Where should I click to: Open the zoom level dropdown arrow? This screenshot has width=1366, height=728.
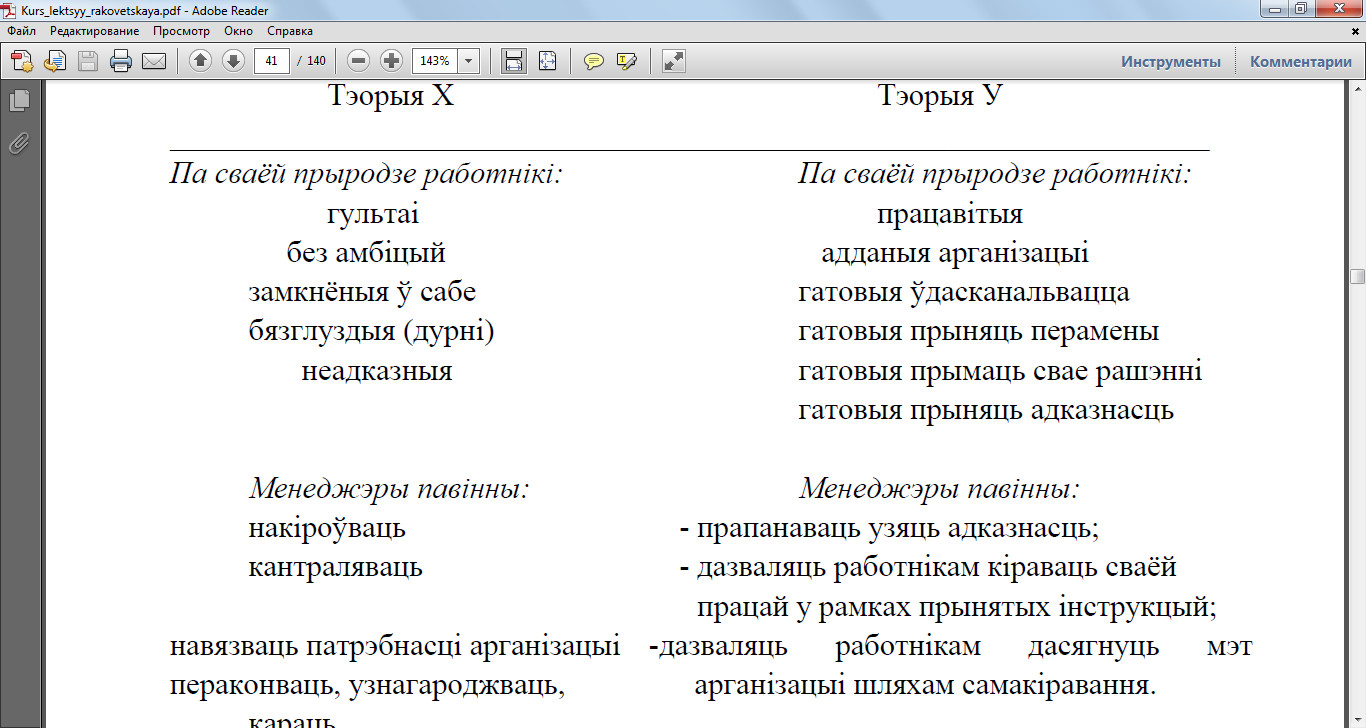[x=469, y=61]
